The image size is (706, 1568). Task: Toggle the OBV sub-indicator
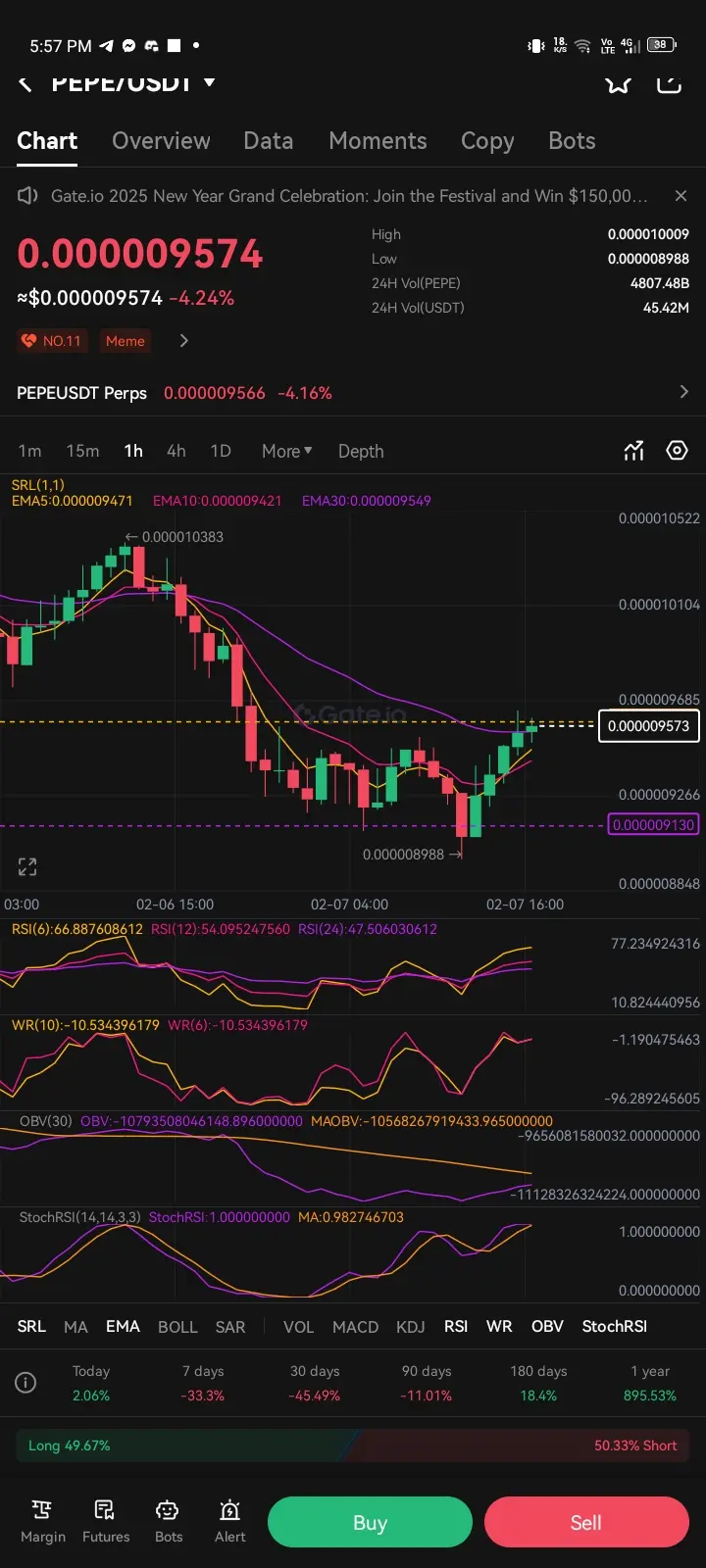547,1326
